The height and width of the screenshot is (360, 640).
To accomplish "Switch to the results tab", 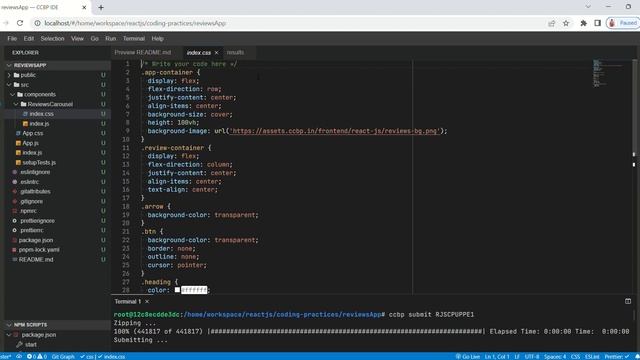I will coord(236,52).
